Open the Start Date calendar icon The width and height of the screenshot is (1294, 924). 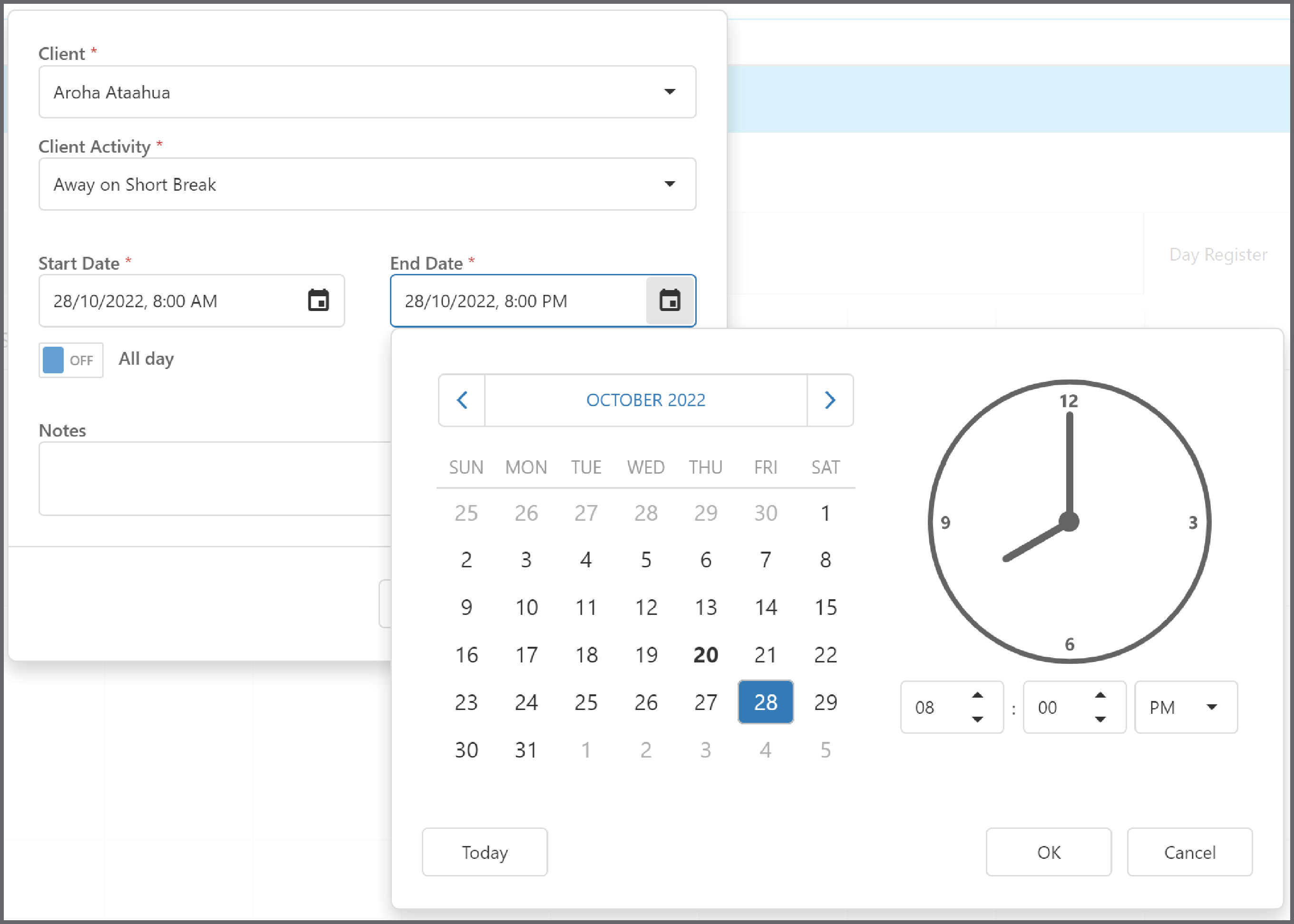coord(318,301)
